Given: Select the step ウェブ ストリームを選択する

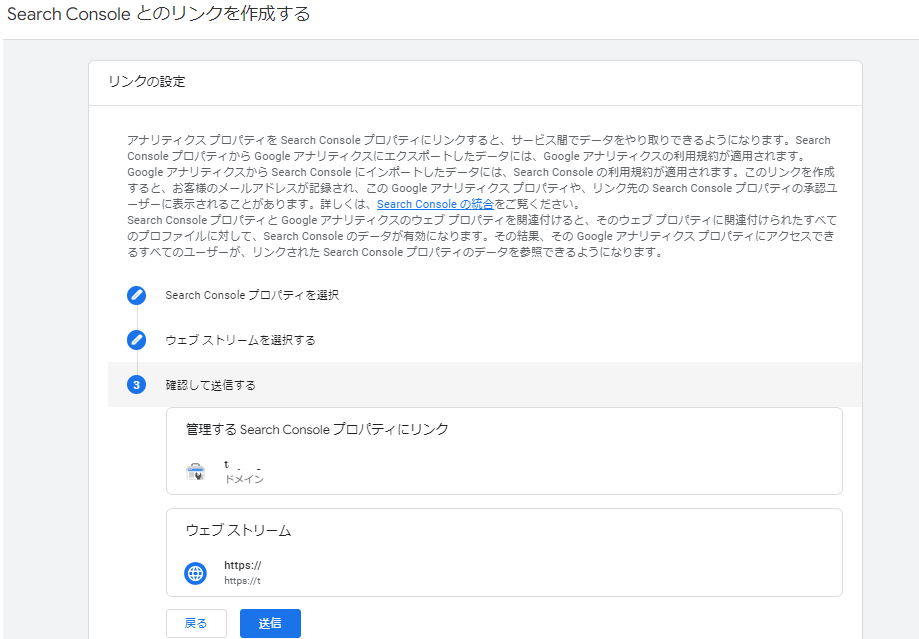Looking at the screenshot, I should [240, 340].
